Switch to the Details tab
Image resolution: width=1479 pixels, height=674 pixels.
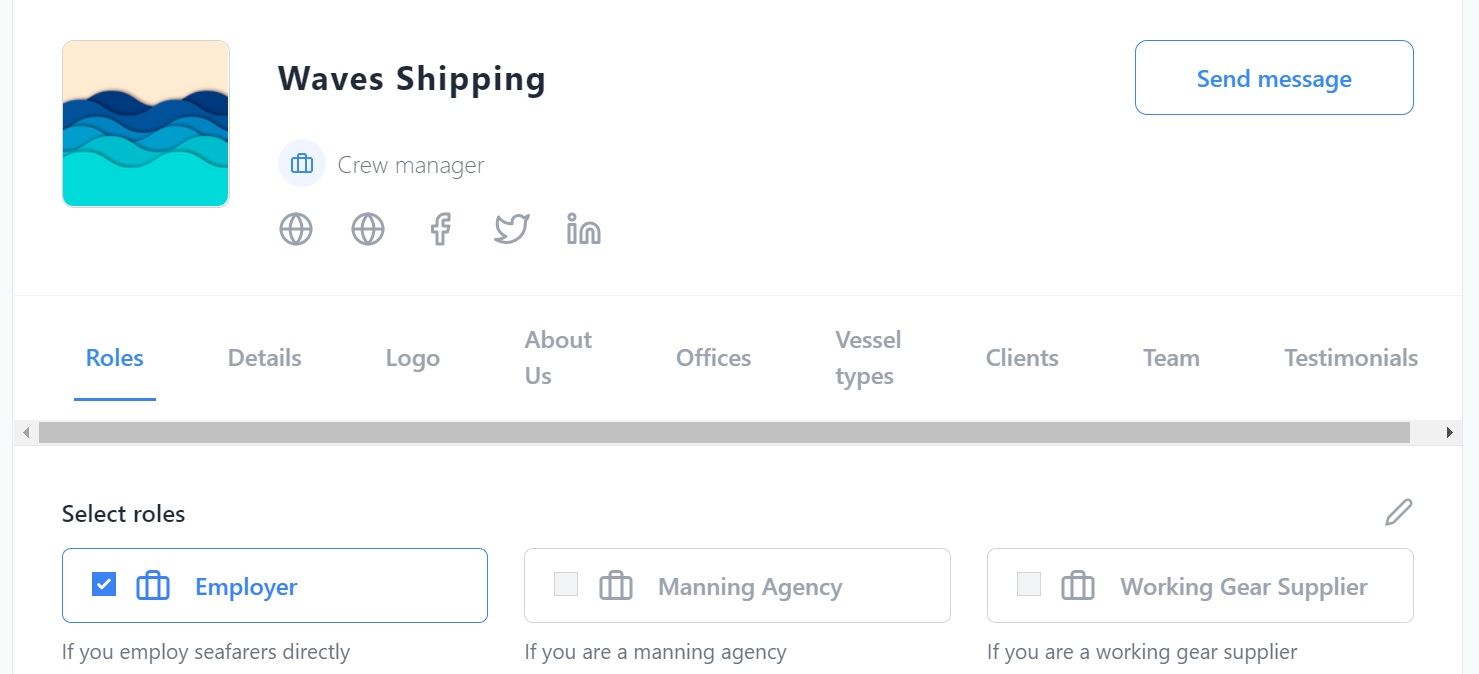[x=264, y=358]
